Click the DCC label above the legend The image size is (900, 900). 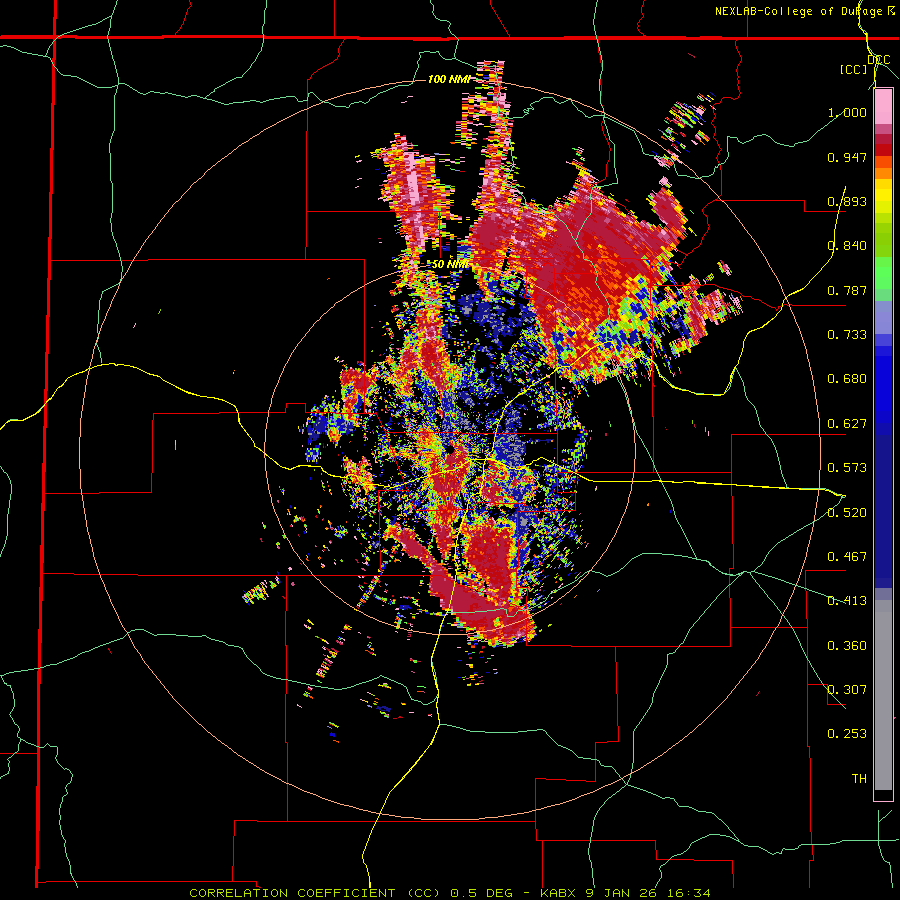(x=879, y=60)
